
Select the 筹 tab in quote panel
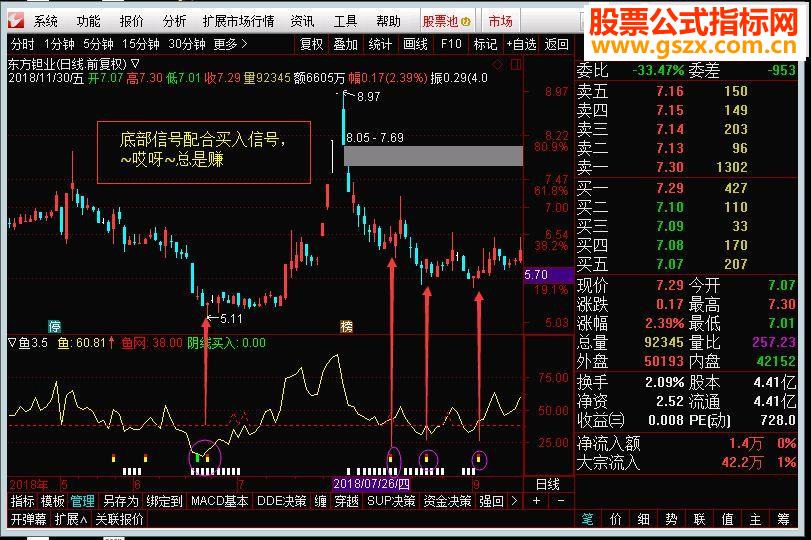coord(783,519)
